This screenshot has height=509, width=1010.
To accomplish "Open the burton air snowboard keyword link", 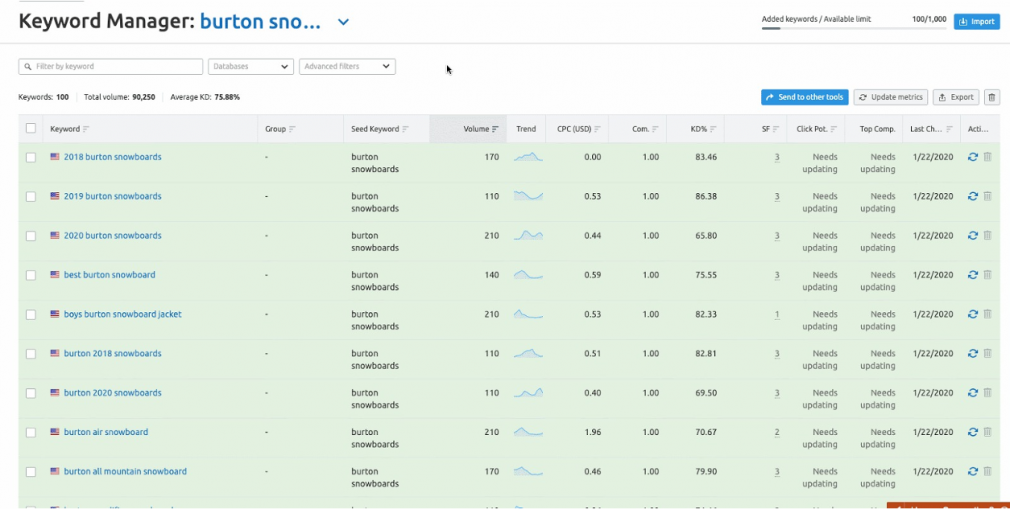I will point(106,432).
